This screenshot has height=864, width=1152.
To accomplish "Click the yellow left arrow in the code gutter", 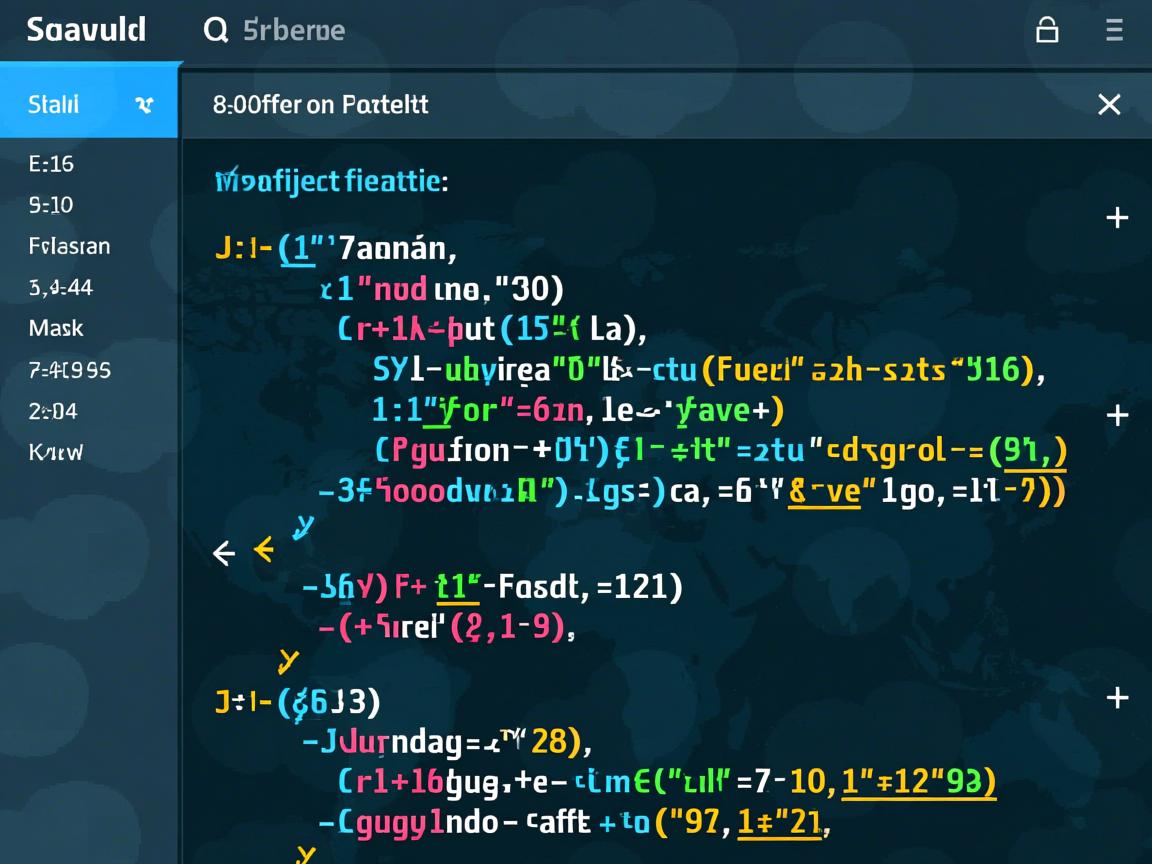I will coord(263,549).
